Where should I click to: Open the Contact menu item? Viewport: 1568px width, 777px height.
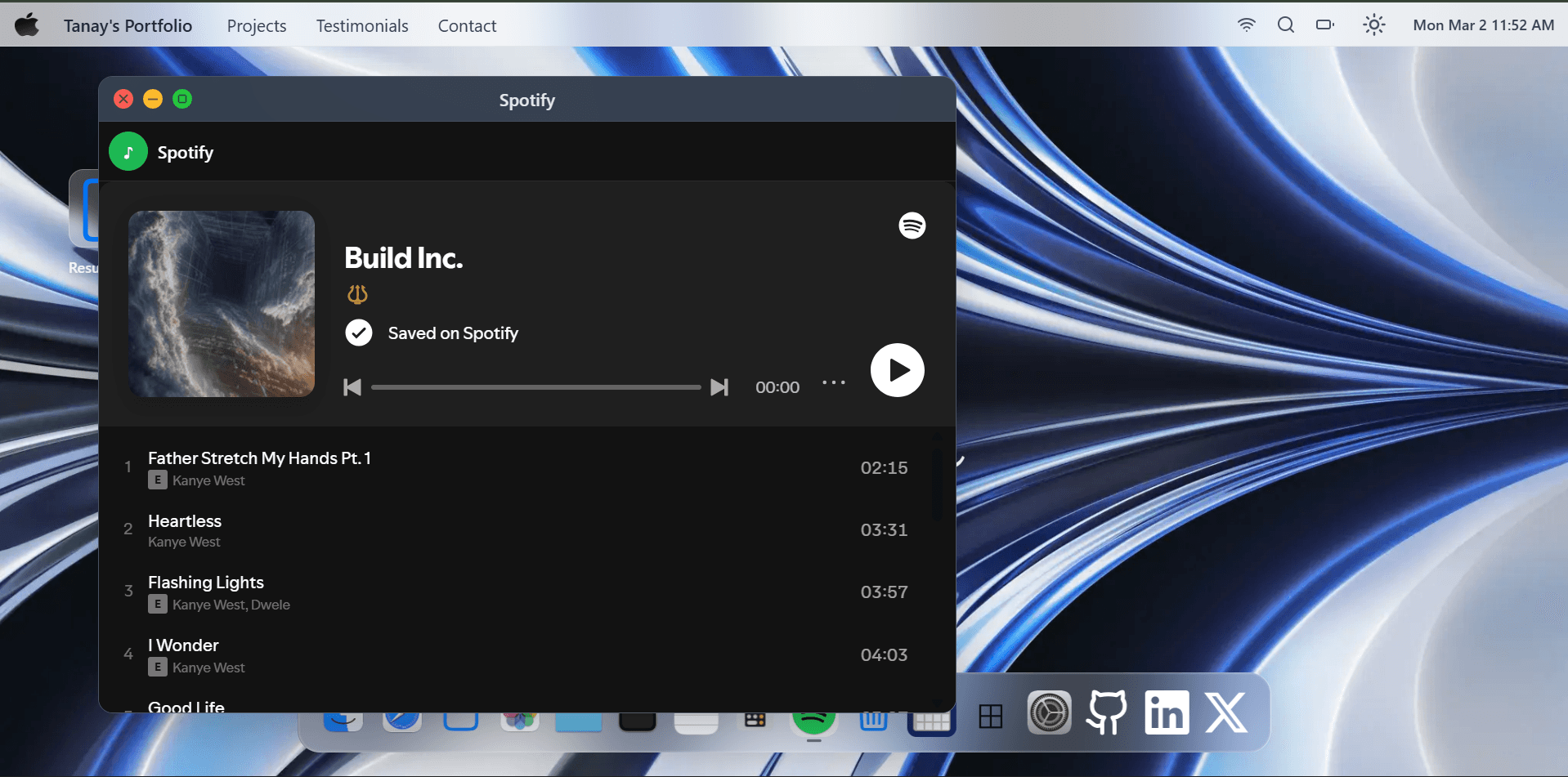[466, 25]
